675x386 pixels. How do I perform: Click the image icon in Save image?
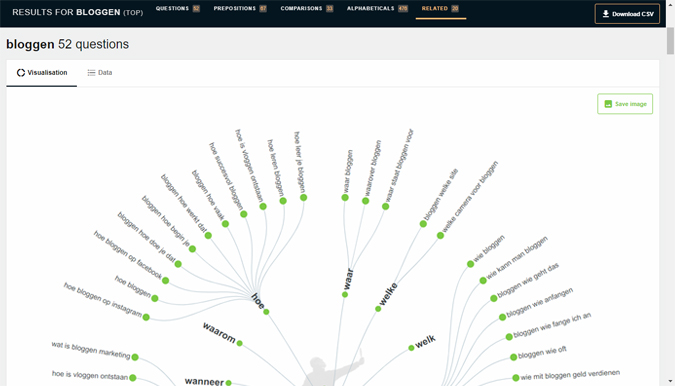click(x=608, y=104)
